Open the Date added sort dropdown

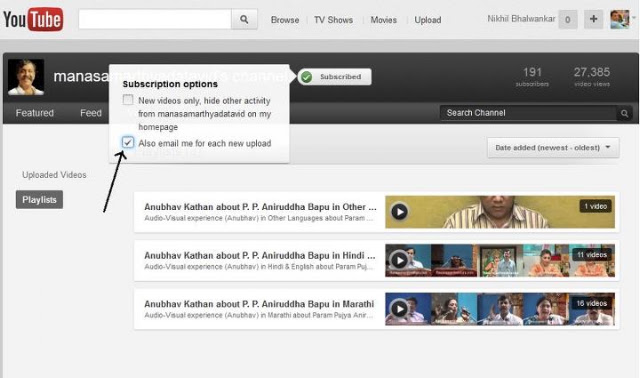553,147
